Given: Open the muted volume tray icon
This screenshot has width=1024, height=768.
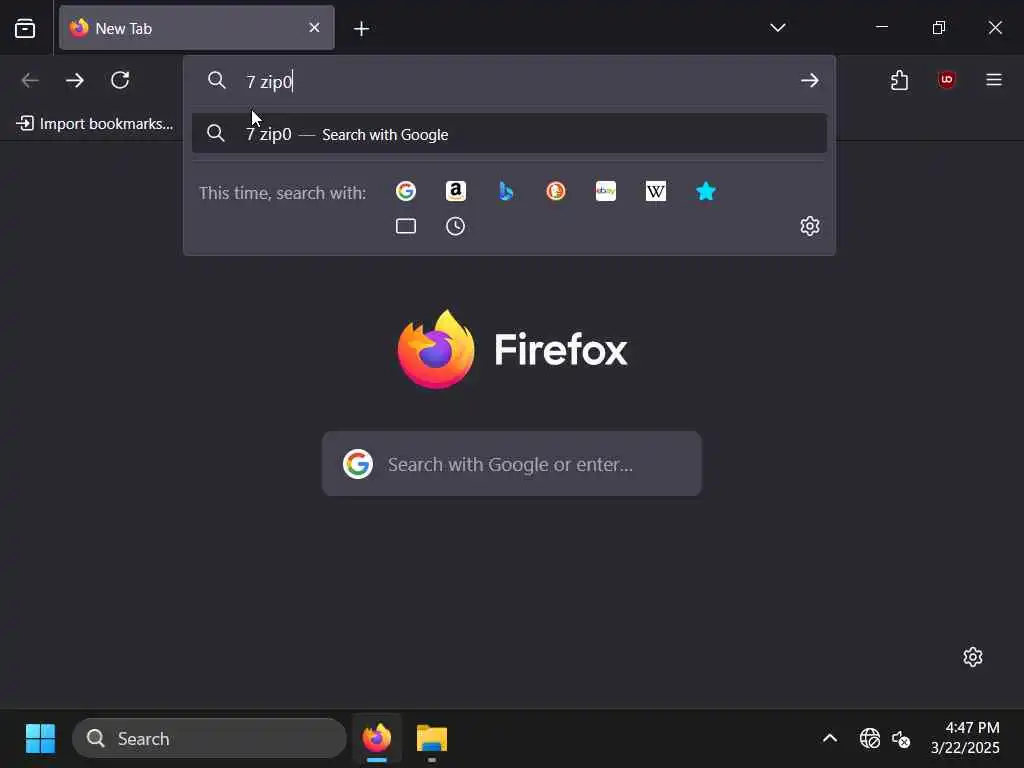Looking at the screenshot, I should coord(901,739).
